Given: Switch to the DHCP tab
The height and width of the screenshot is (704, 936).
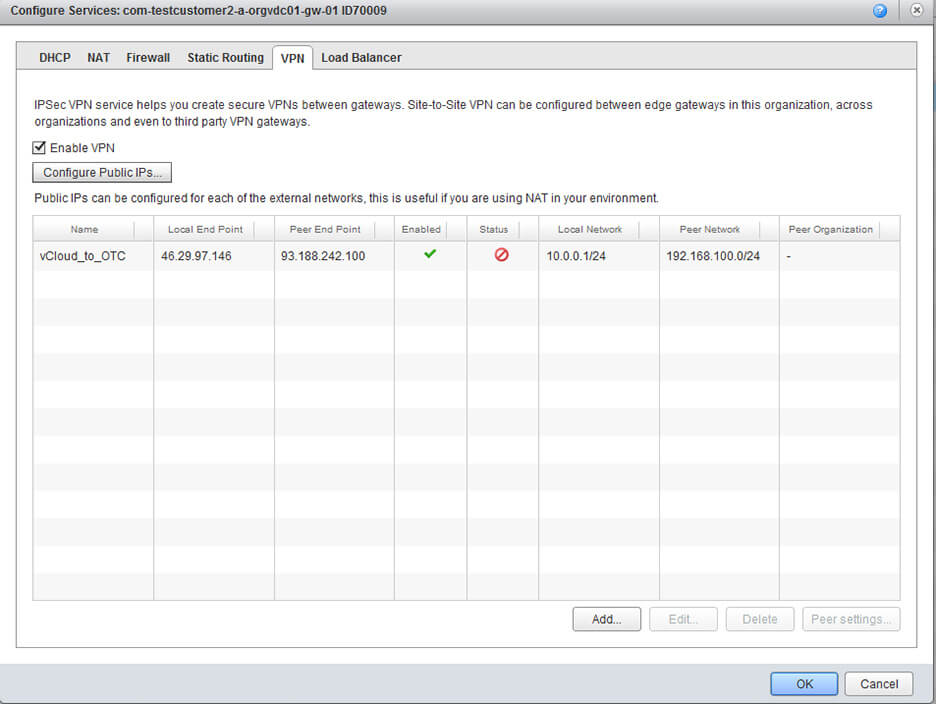Looking at the screenshot, I should (x=54, y=57).
